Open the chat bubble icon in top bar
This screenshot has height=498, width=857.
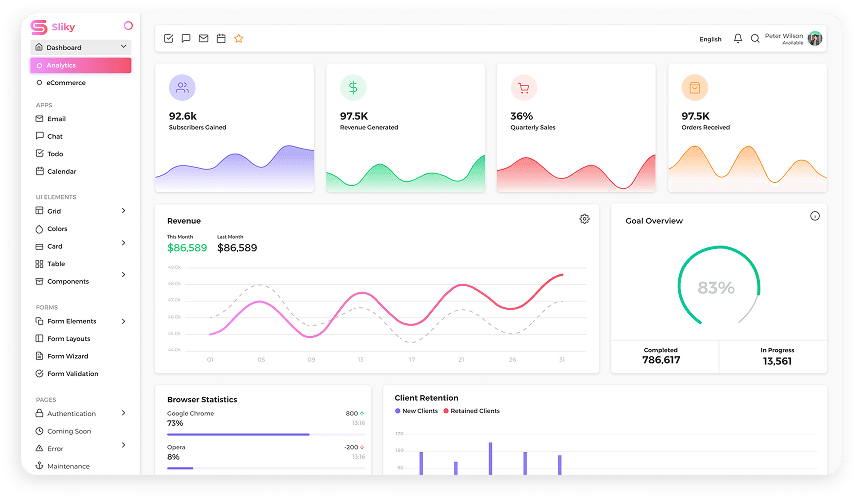pos(185,39)
